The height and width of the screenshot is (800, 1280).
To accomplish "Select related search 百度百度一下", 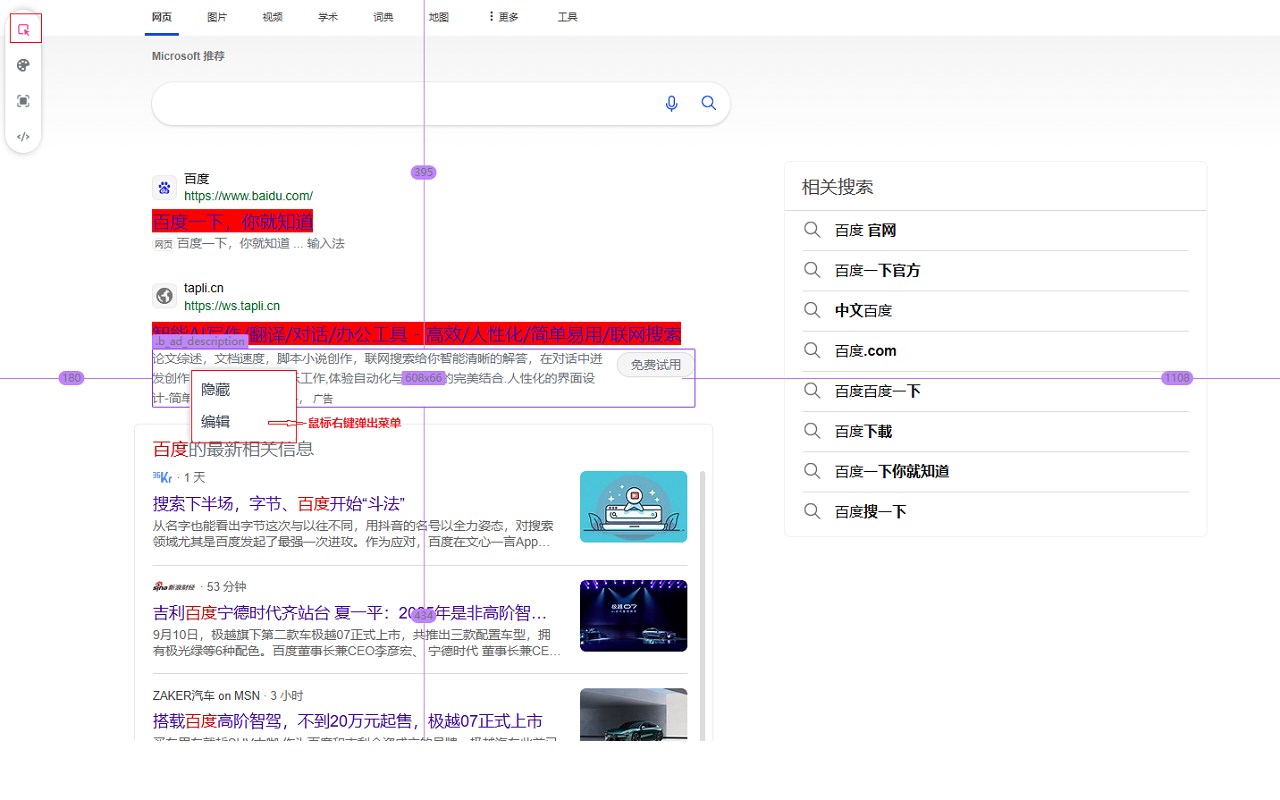I will point(878,391).
